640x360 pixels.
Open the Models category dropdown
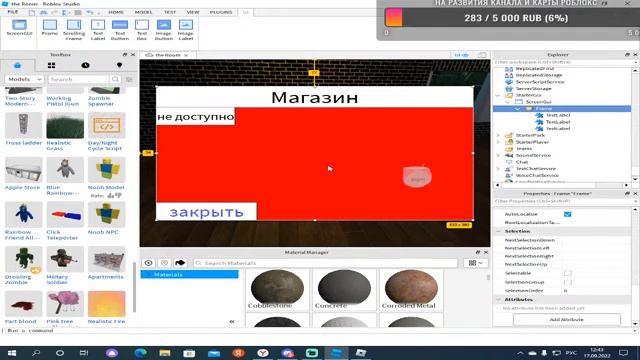tap(24, 79)
